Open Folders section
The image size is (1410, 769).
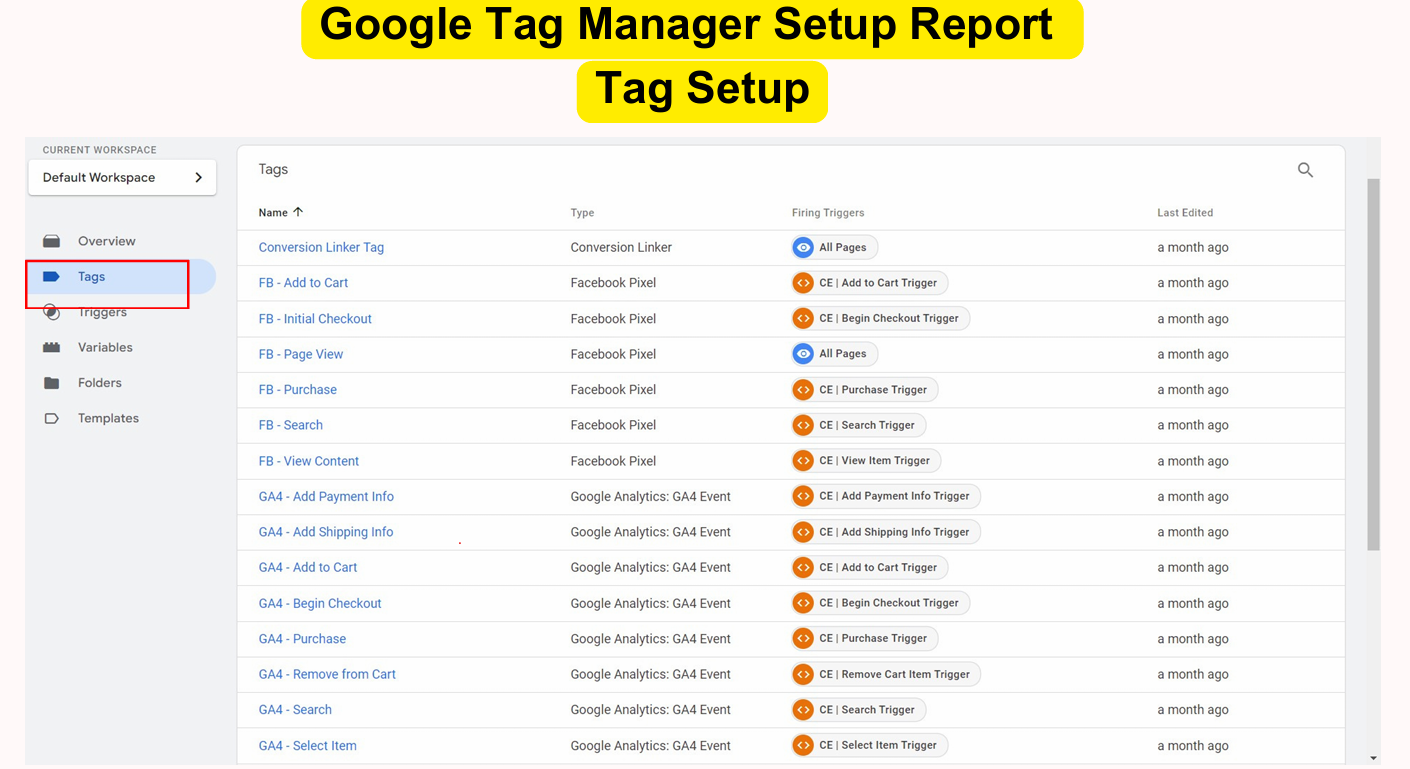(100, 383)
